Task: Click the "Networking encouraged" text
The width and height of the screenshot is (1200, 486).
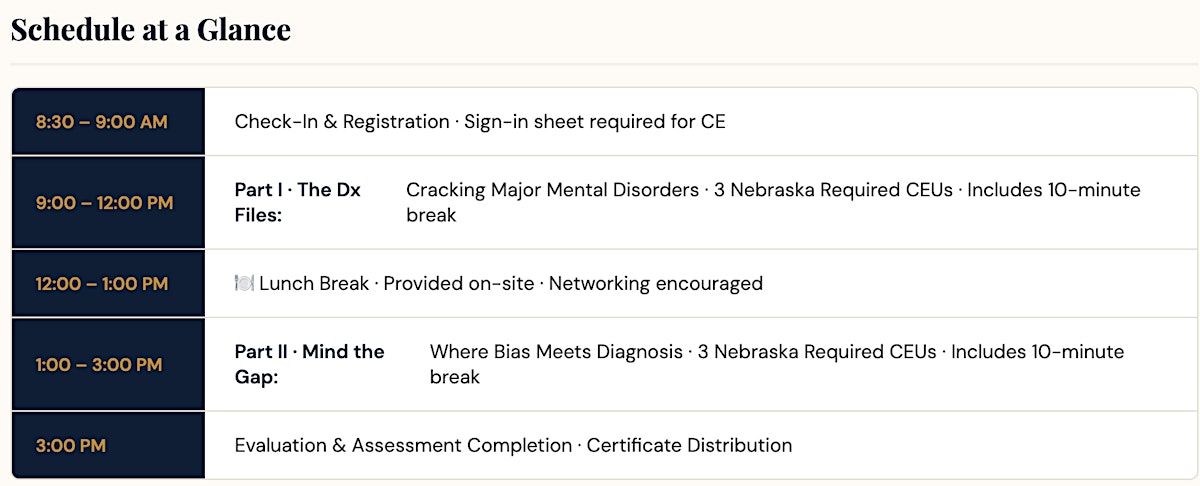Action: coord(656,284)
